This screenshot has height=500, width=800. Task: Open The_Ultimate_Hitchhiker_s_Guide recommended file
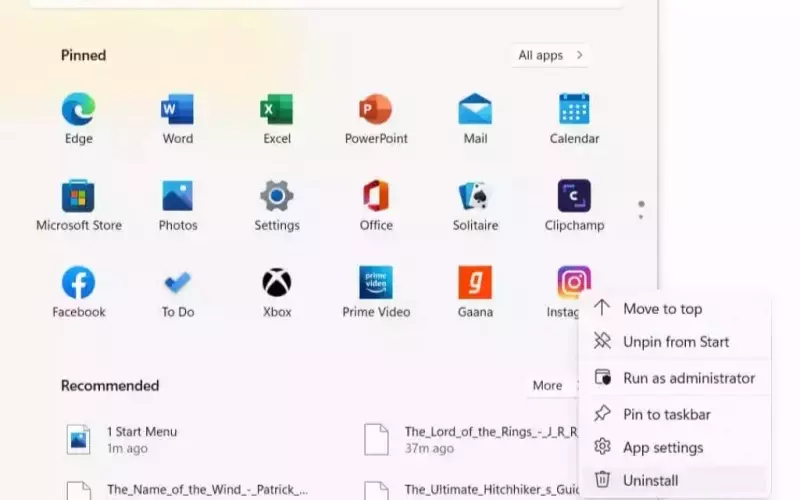469,490
